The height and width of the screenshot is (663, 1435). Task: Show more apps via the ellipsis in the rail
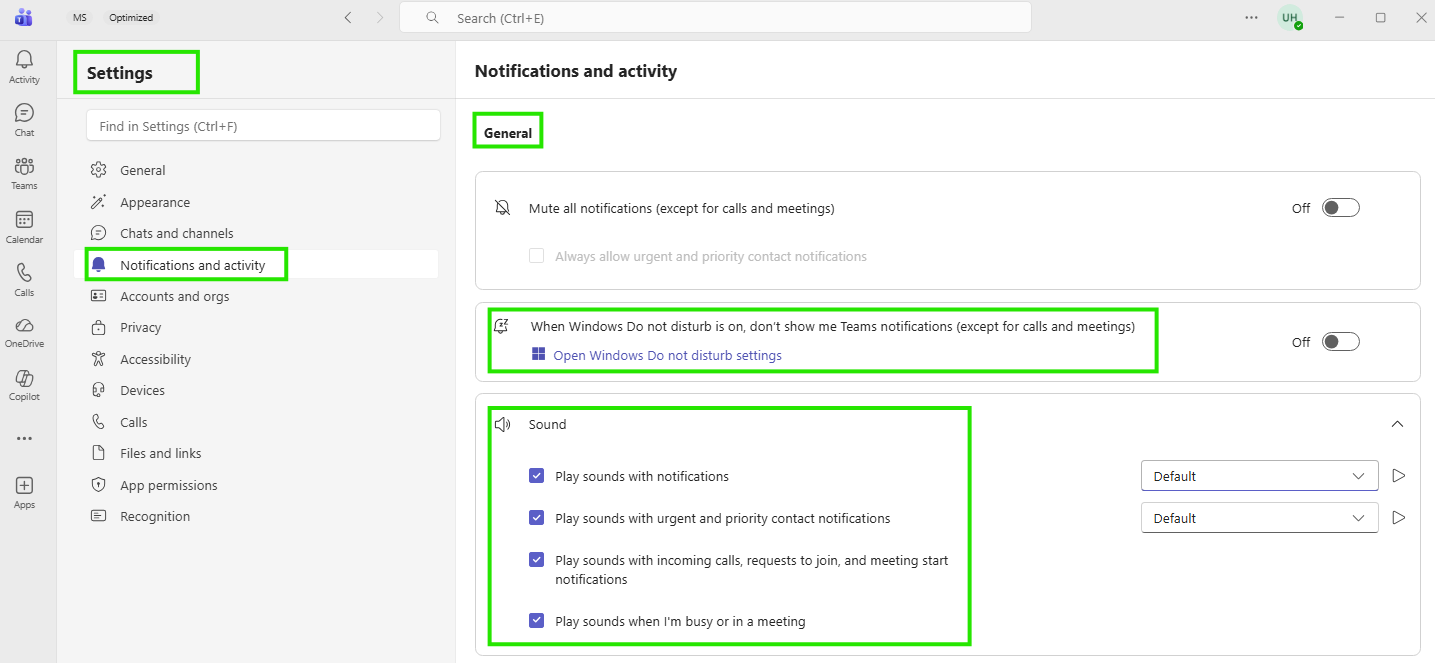pos(24,438)
